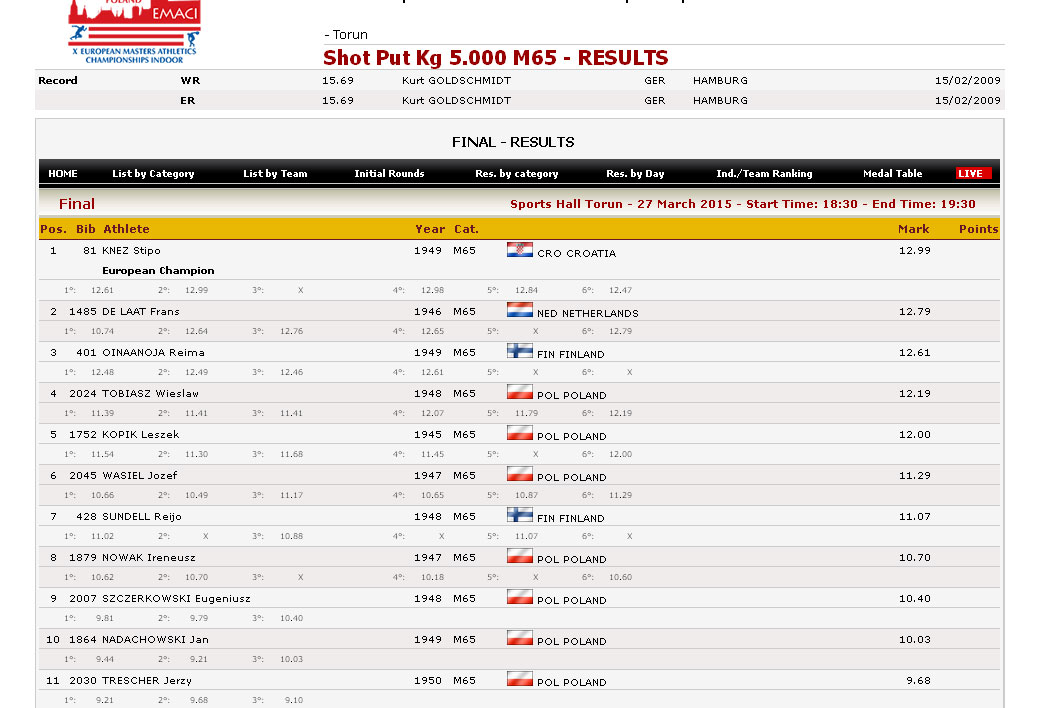
Task: Click the Poland flag in NOWAK Ireneusz row
Action: [x=519, y=557]
